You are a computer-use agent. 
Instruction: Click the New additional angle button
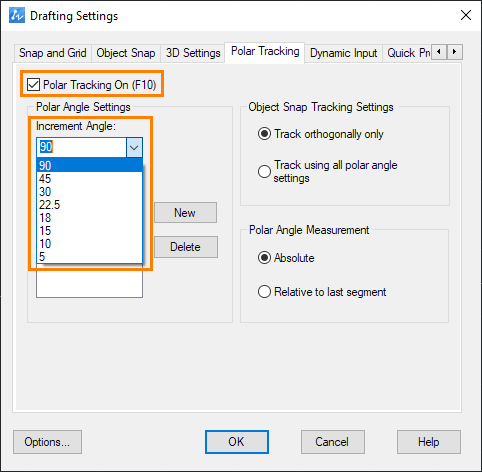pyautogui.click(x=185, y=213)
